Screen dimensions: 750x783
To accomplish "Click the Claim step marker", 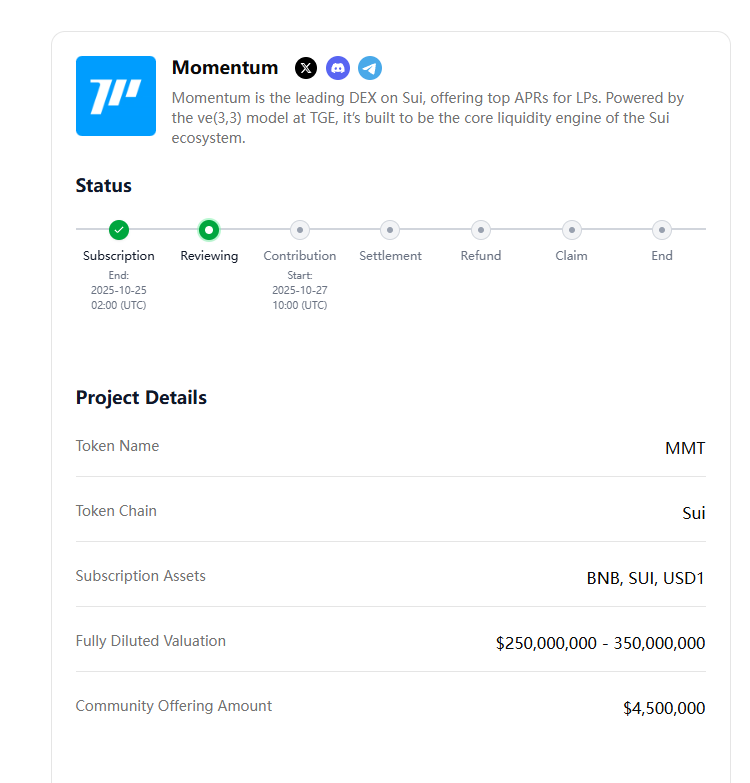I will [x=571, y=230].
